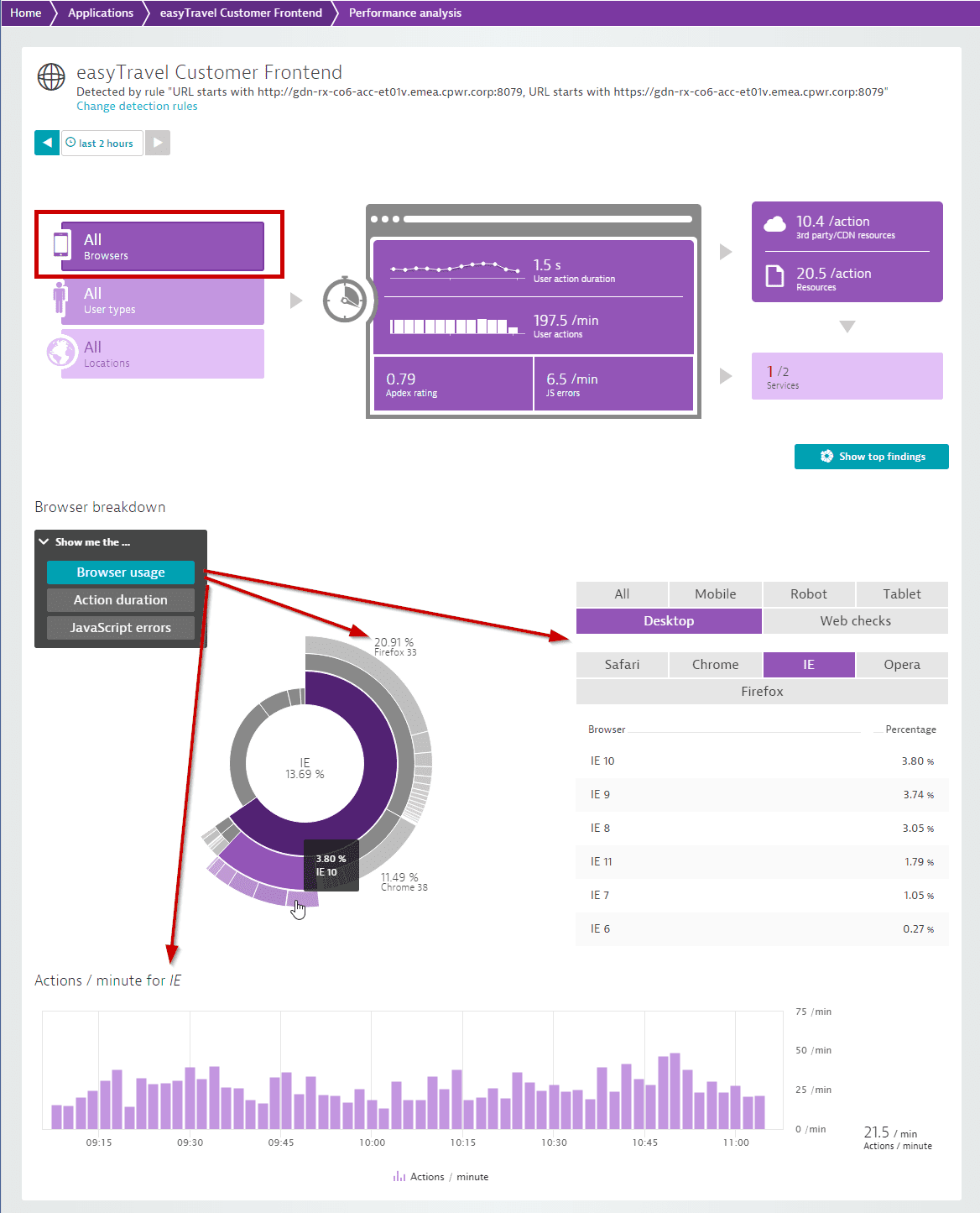Click the Percentage column header
This screenshot has width=980, height=1213.
910,729
